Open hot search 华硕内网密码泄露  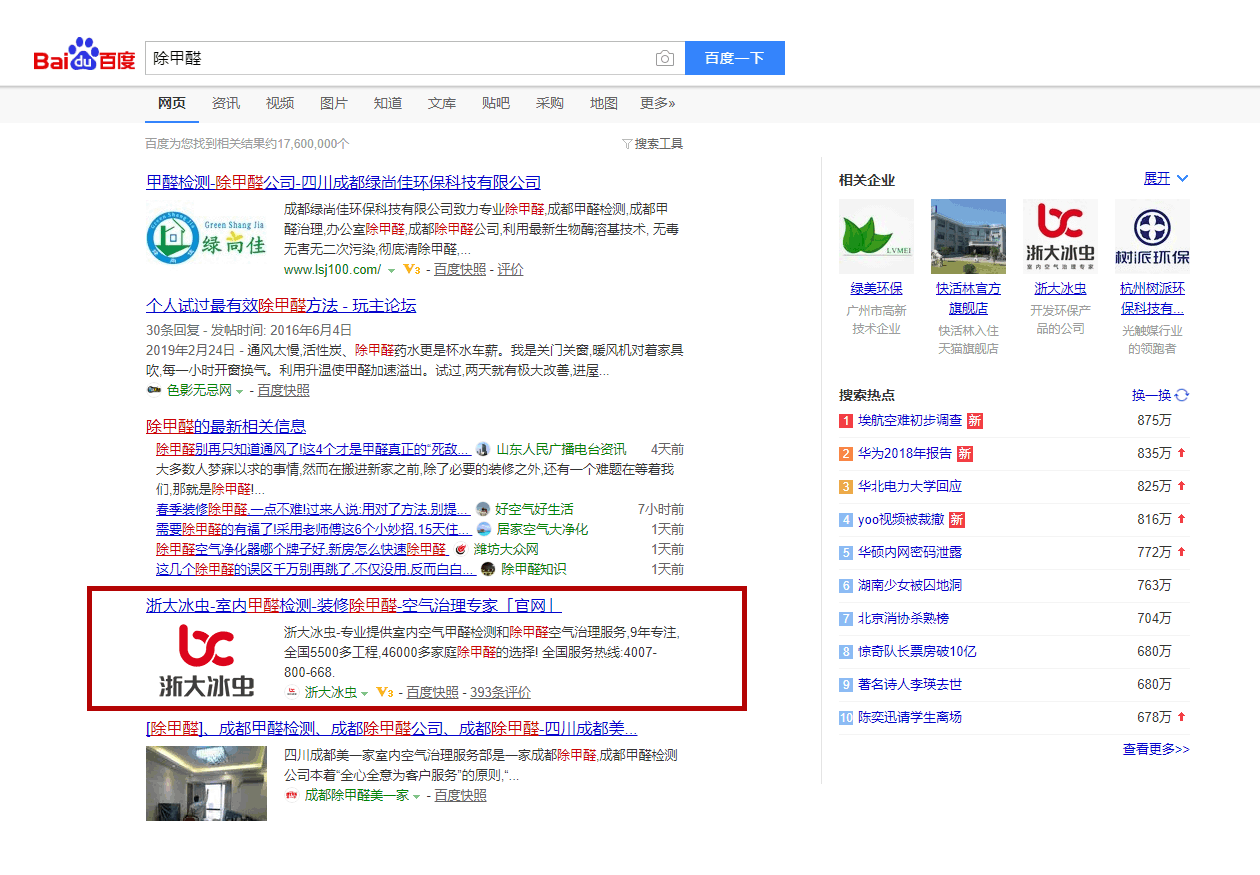910,552
